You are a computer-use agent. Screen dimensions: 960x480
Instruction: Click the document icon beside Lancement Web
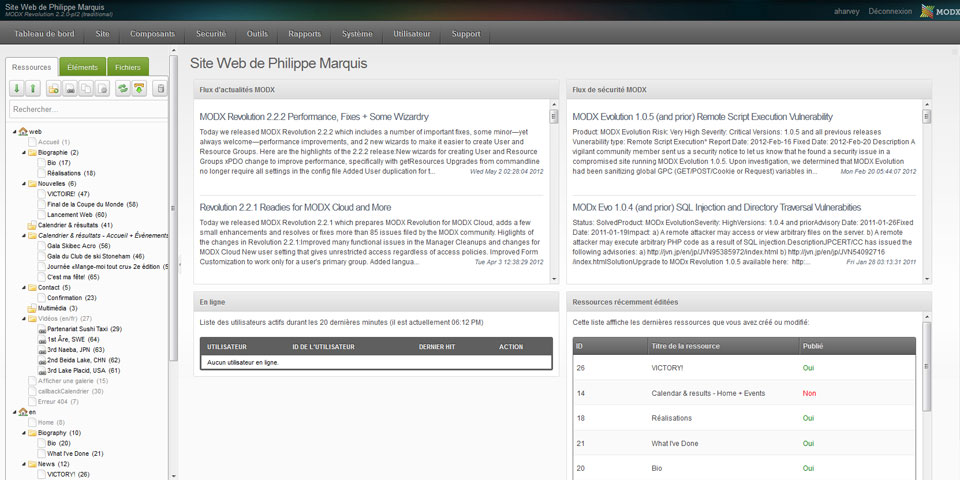[x=42, y=215]
